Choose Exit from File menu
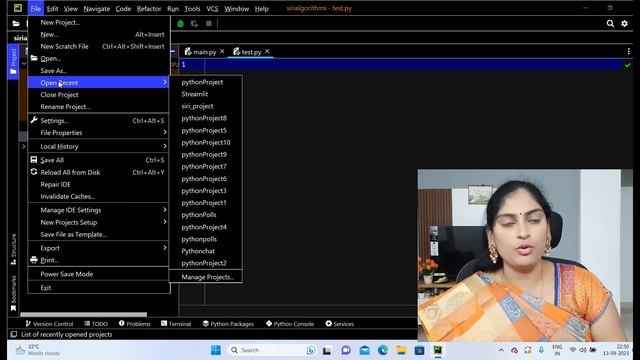Viewport: 640px width, 360px height. 99,288
